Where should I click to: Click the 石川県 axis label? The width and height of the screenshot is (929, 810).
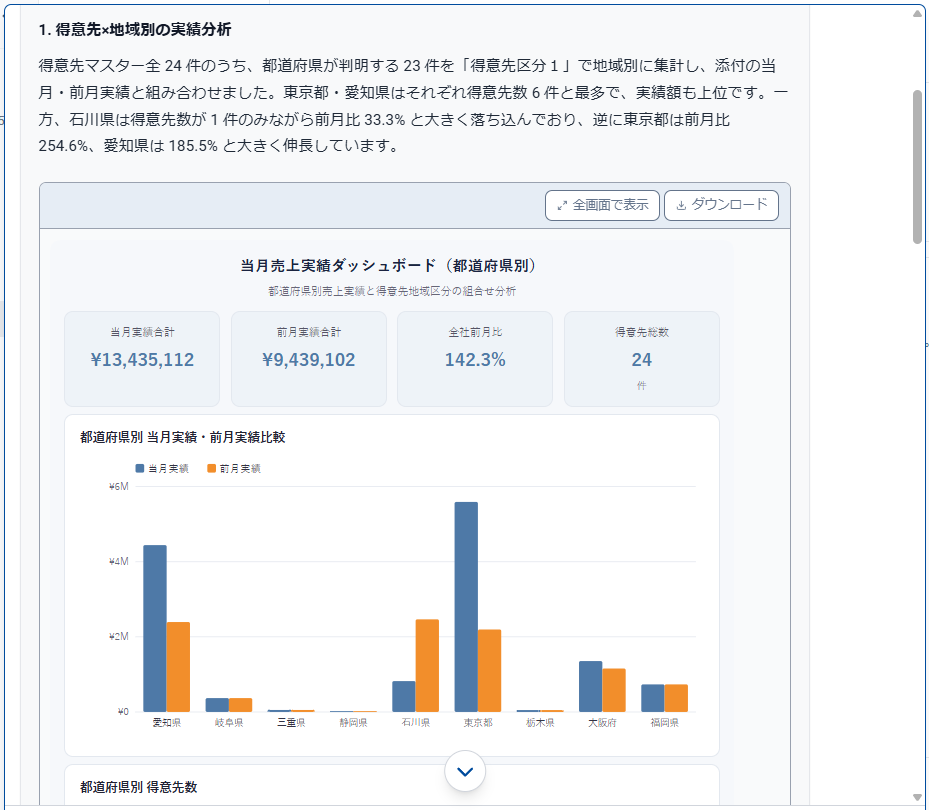(x=415, y=723)
